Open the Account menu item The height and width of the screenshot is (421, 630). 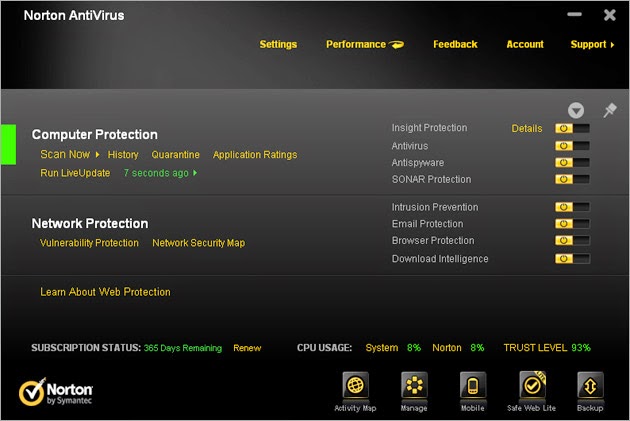coord(525,44)
